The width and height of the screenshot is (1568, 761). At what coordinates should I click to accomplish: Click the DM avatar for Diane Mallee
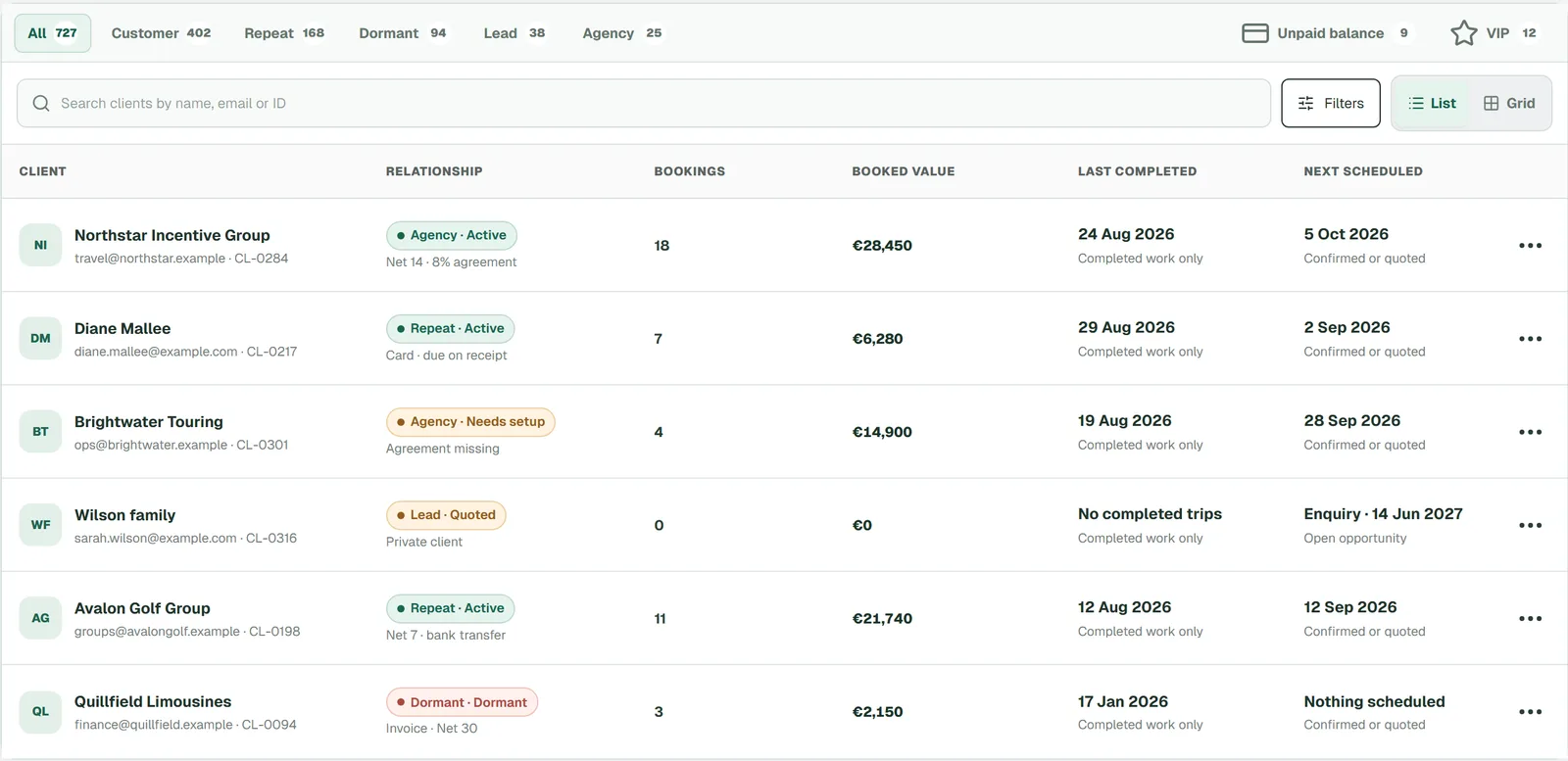[x=40, y=338]
